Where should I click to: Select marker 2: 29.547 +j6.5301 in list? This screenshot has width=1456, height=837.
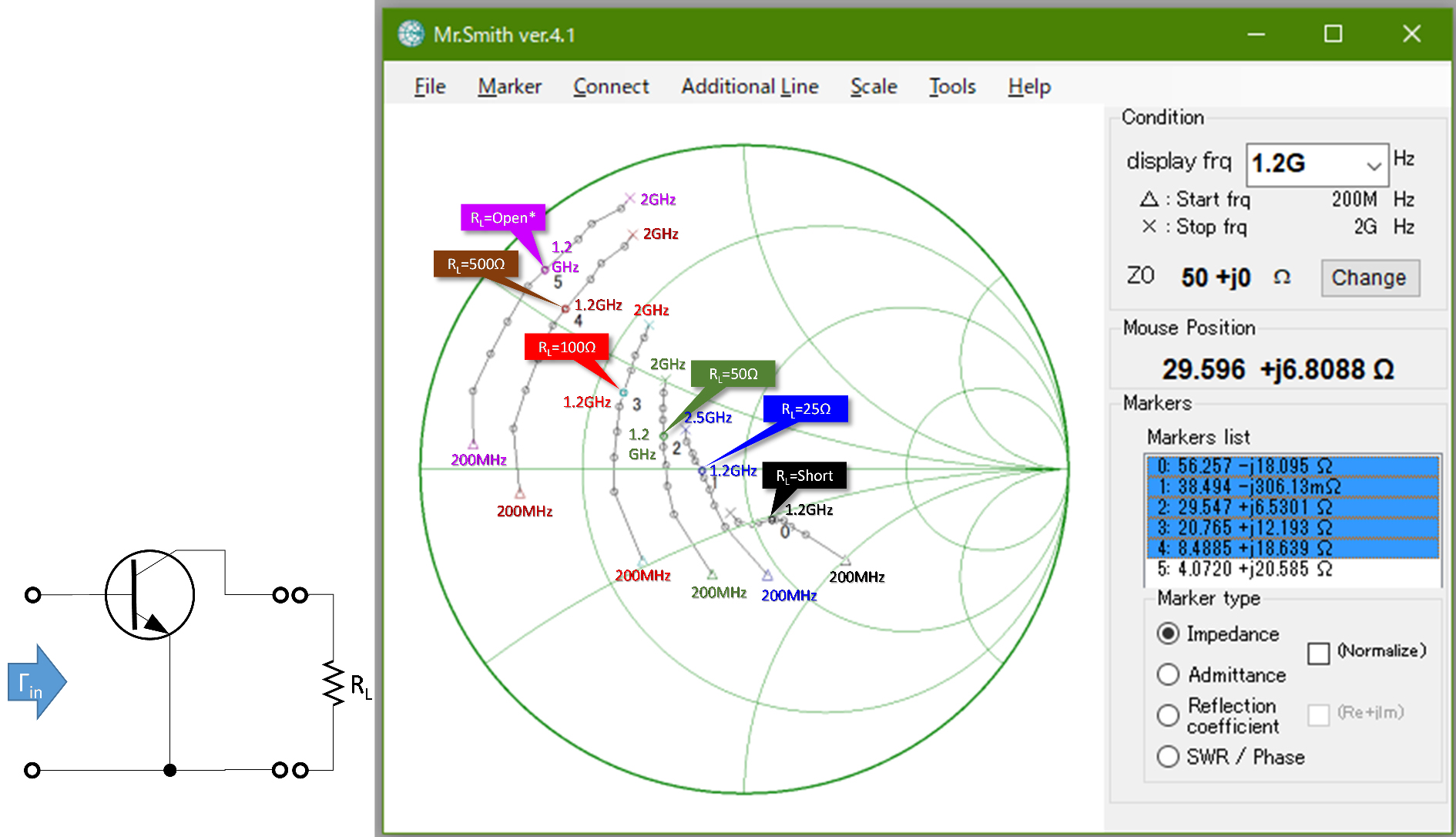[x=1293, y=507]
